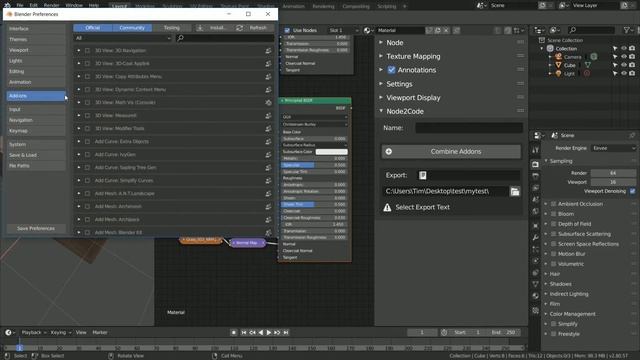
Task: Select the Camera object icon in outliner
Action: (x=558, y=57)
